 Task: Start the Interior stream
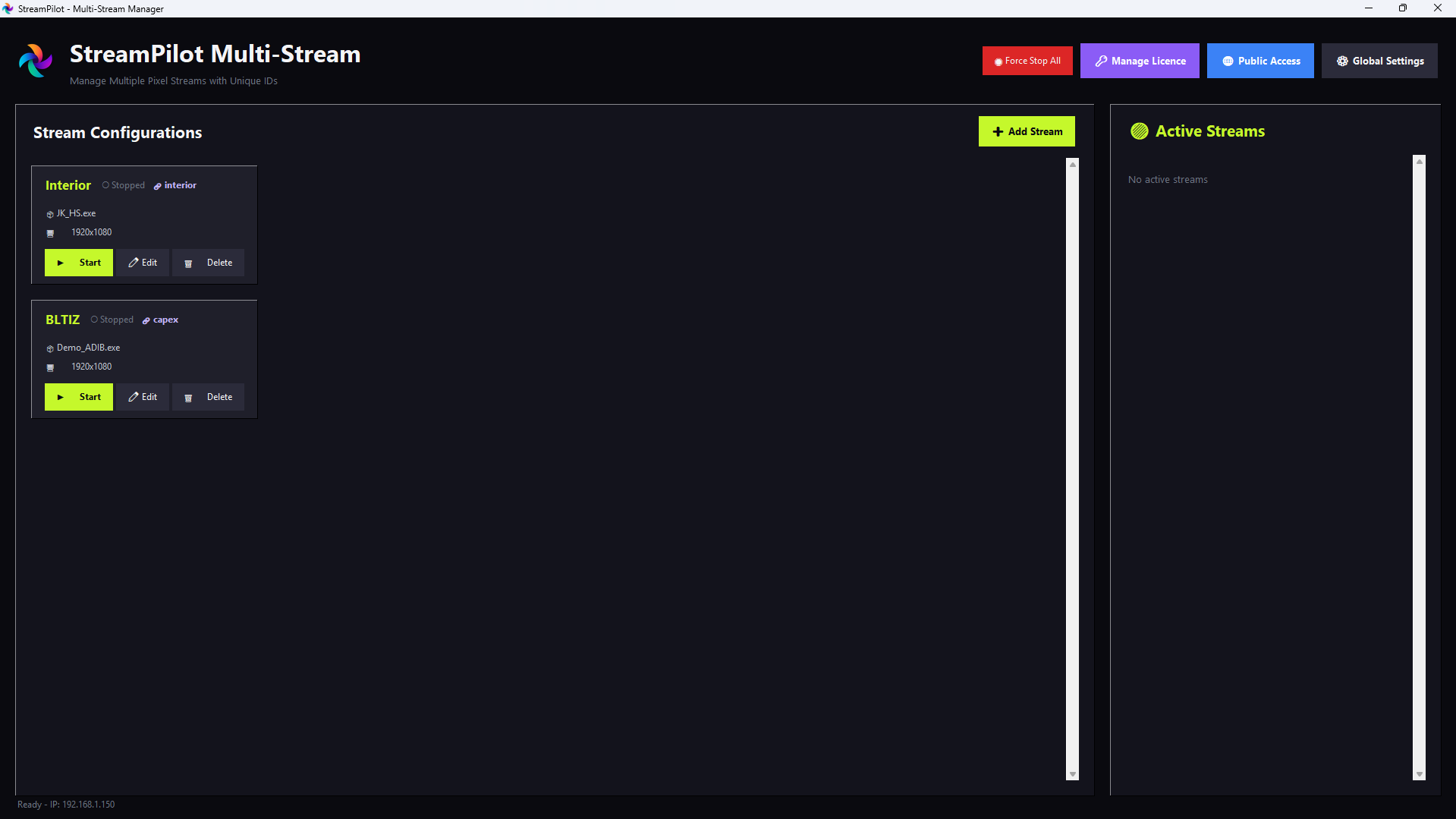coord(79,263)
